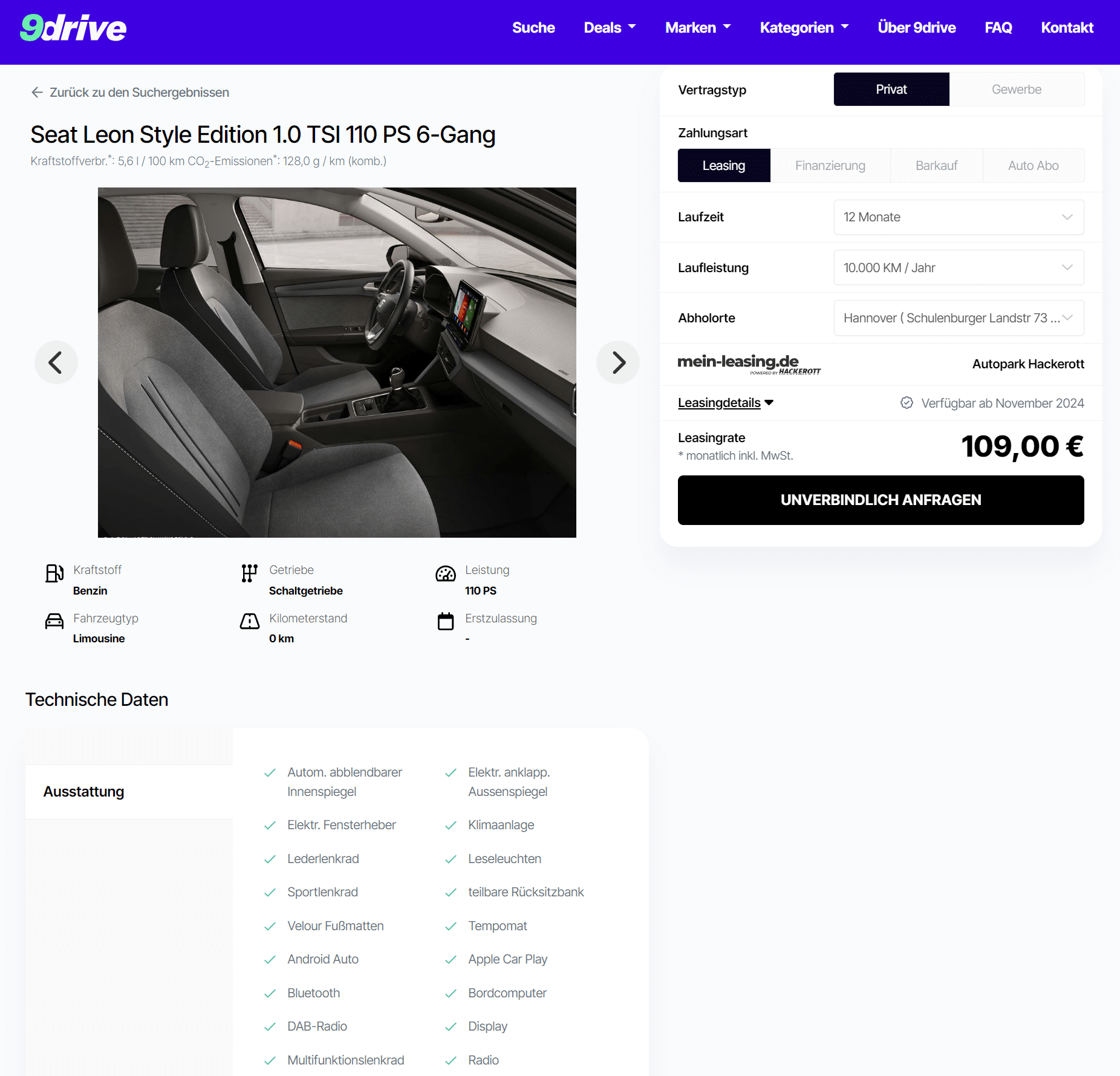Click the Leistung speedometer icon
This screenshot has width=1120, height=1076.
pos(446,573)
